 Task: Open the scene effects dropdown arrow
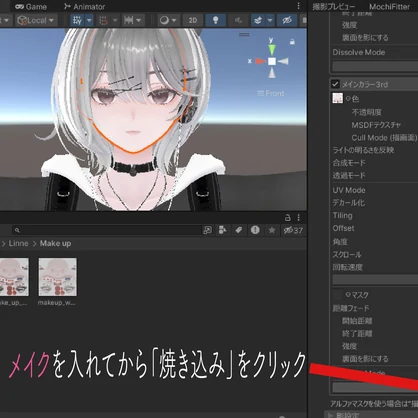pyautogui.click(x=270, y=20)
